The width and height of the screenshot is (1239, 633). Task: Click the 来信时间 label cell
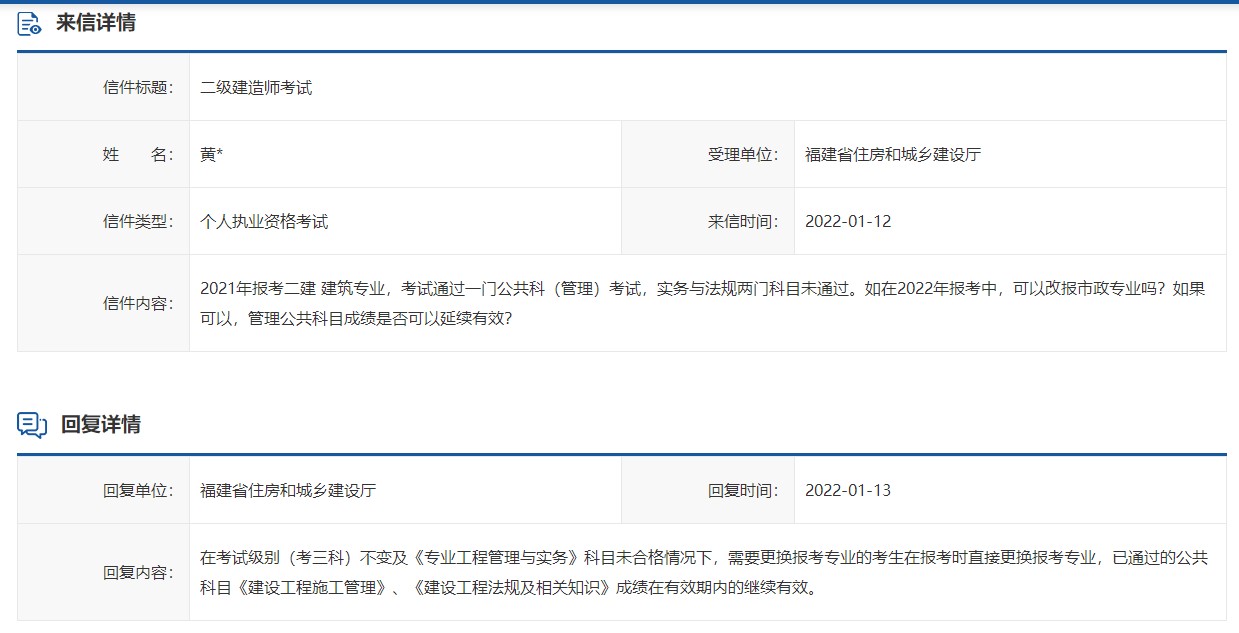tap(742, 221)
